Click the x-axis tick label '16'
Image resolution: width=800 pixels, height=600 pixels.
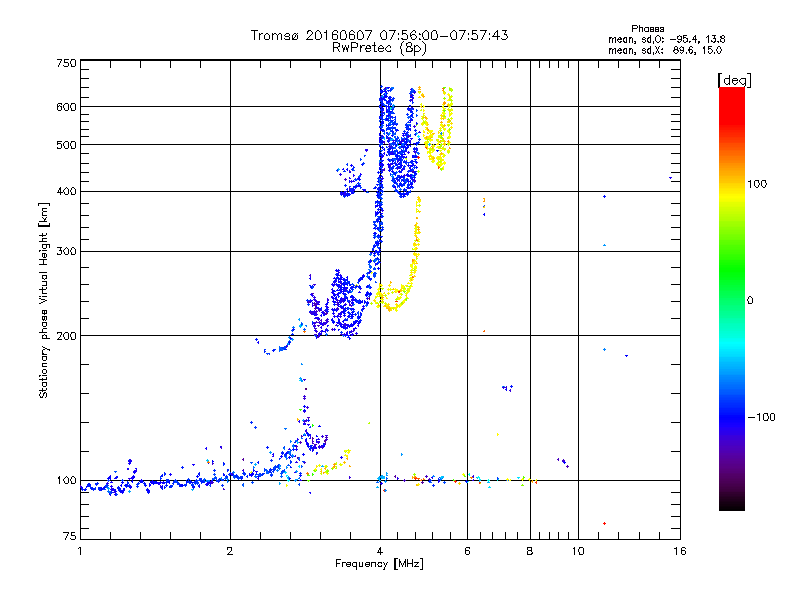[680, 551]
